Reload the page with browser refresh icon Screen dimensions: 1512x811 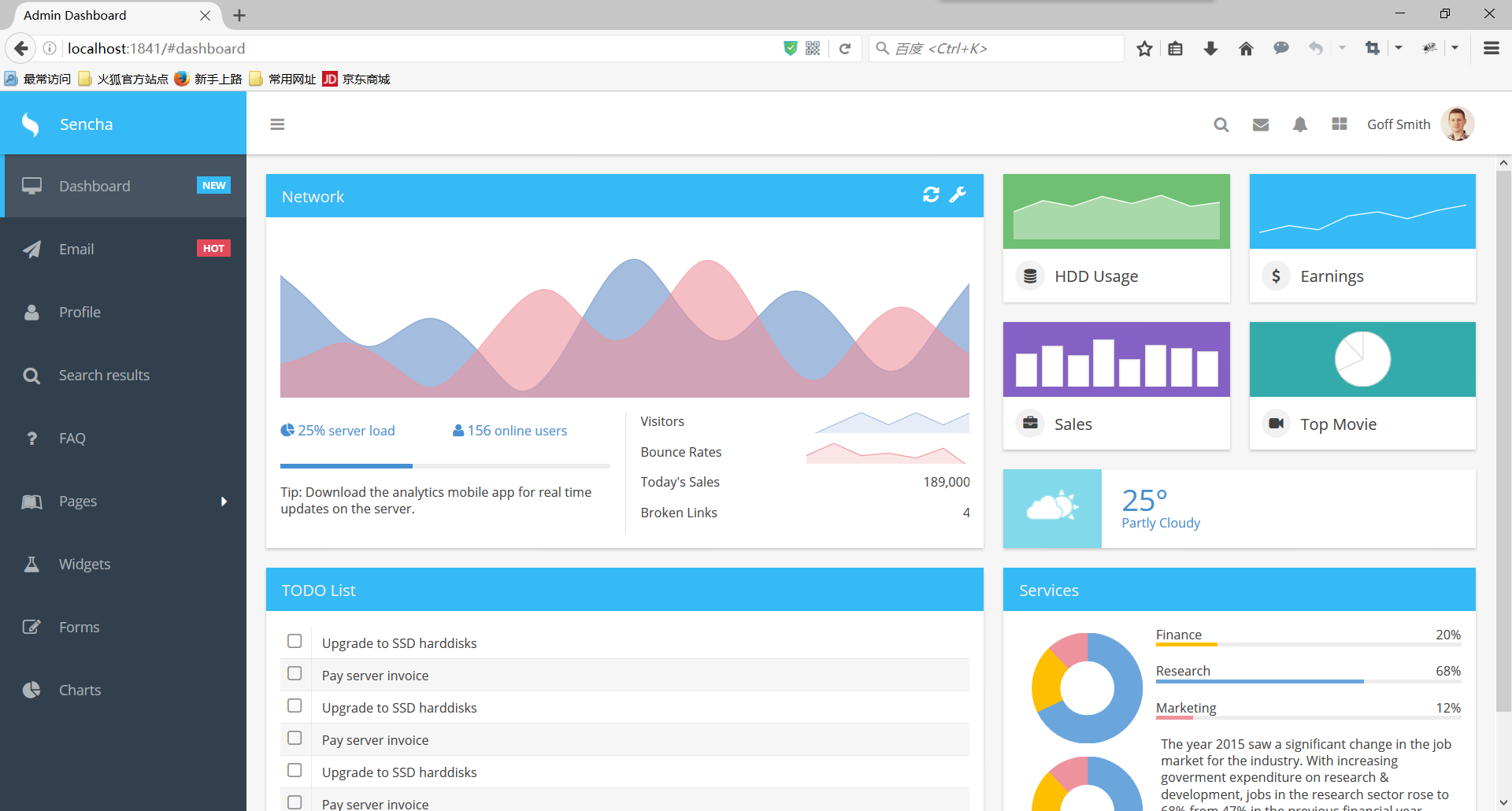coord(845,49)
